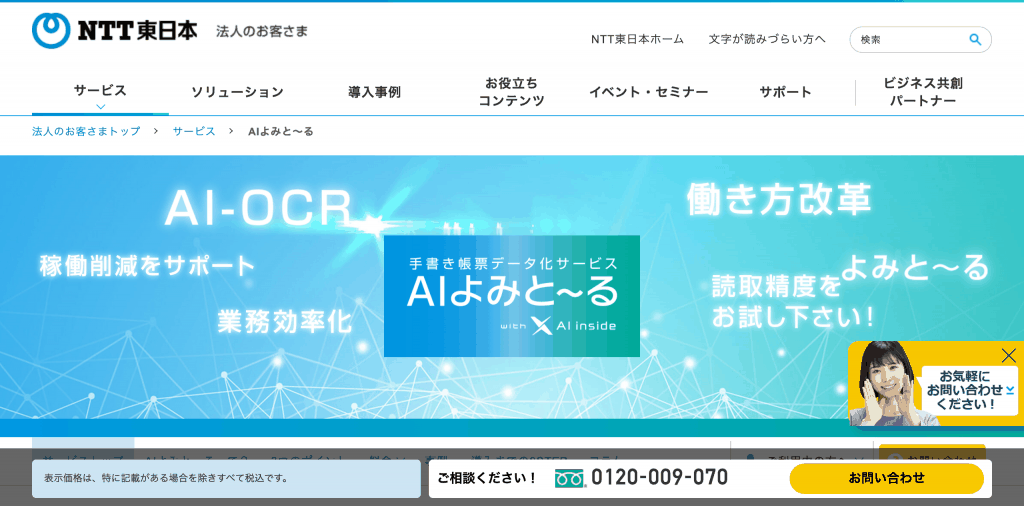Click the 0120-009-070 phone number
1024x506 pixels.
point(660,478)
